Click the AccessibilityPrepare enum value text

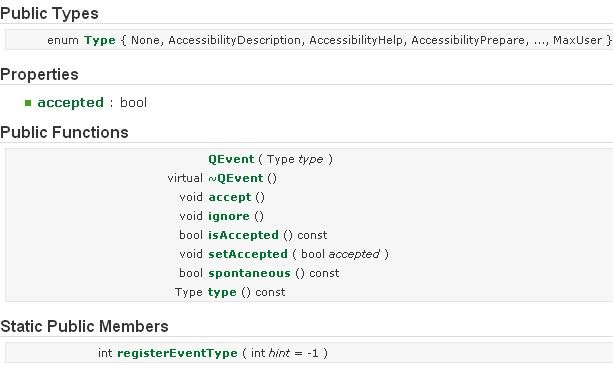click(468, 40)
